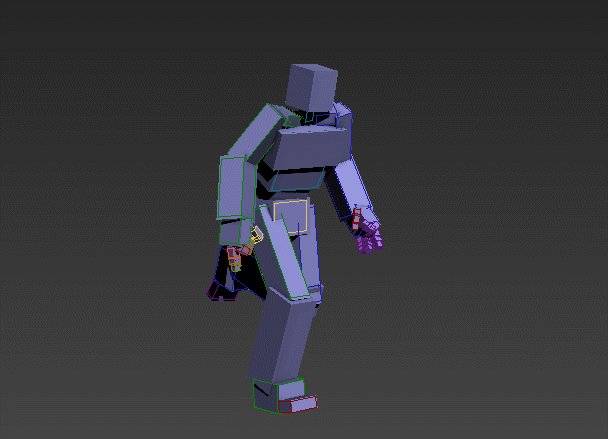Select the purple-outlined raised rear foot
The width and height of the screenshot is (608, 439).
click(221, 292)
